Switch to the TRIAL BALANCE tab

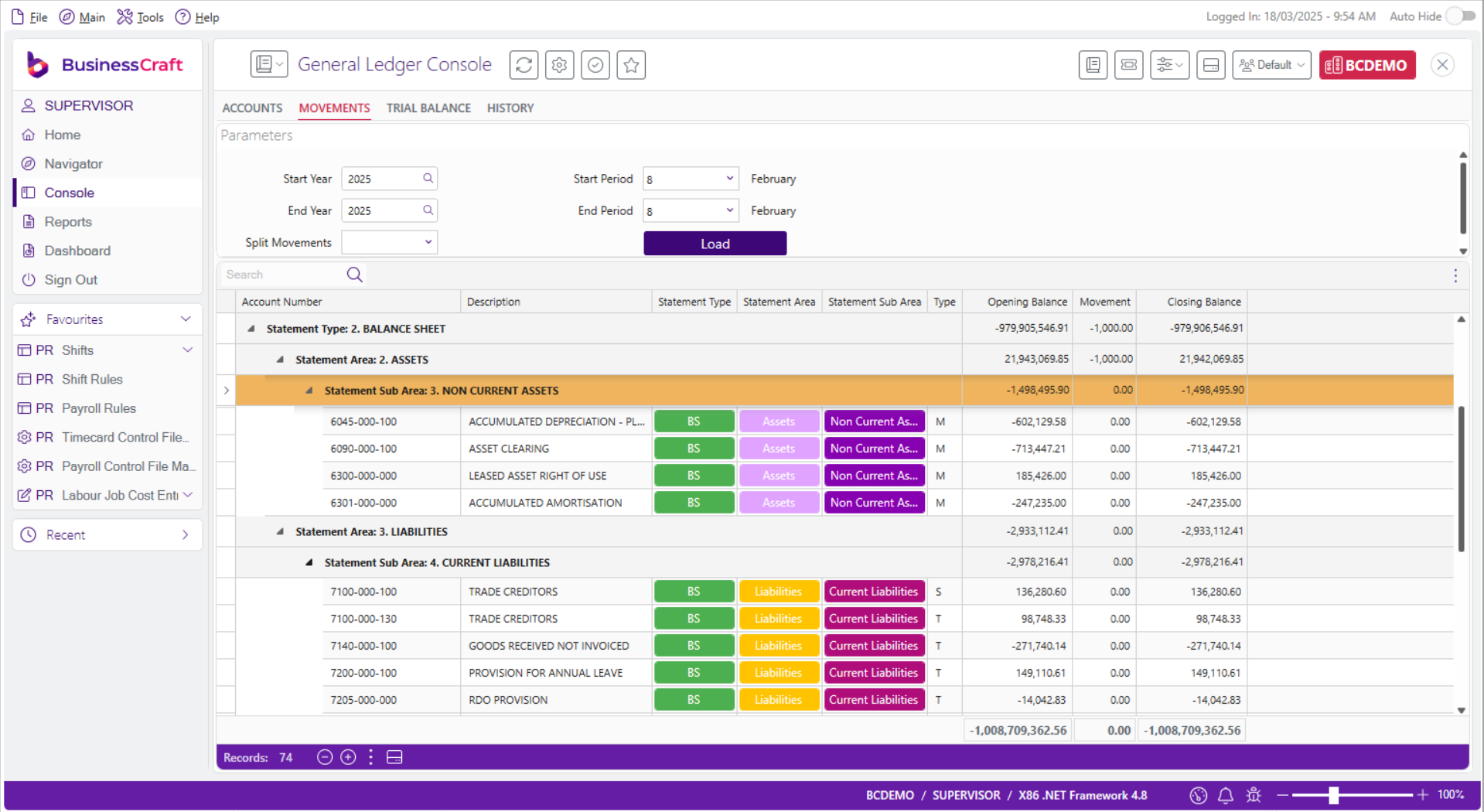(x=428, y=108)
